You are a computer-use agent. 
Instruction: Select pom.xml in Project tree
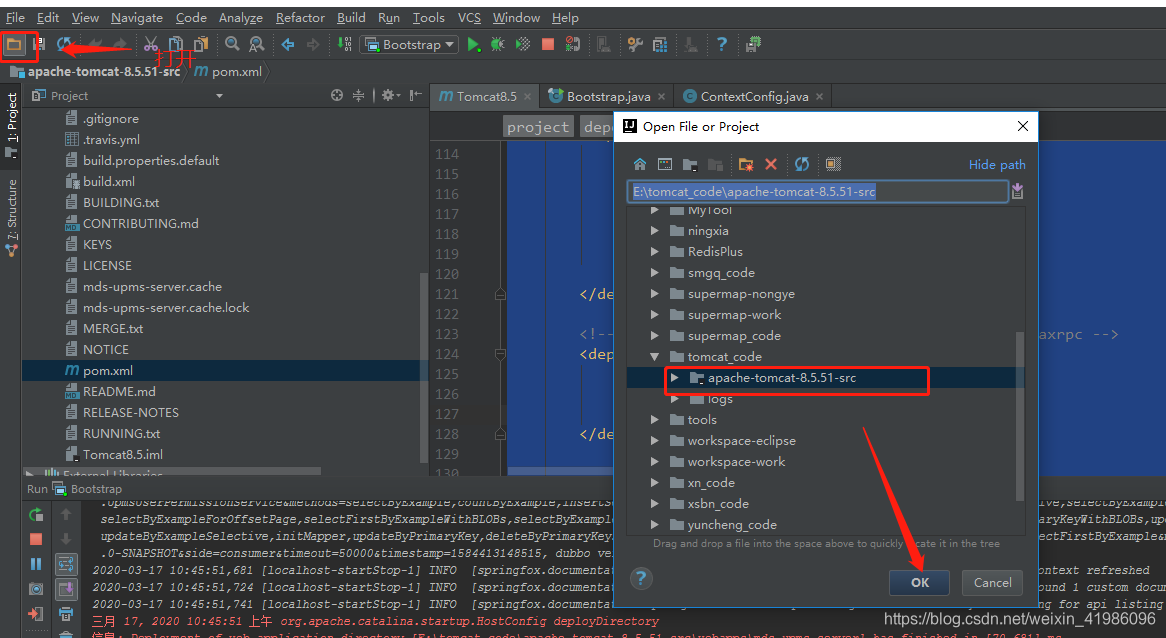tap(108, 370)
